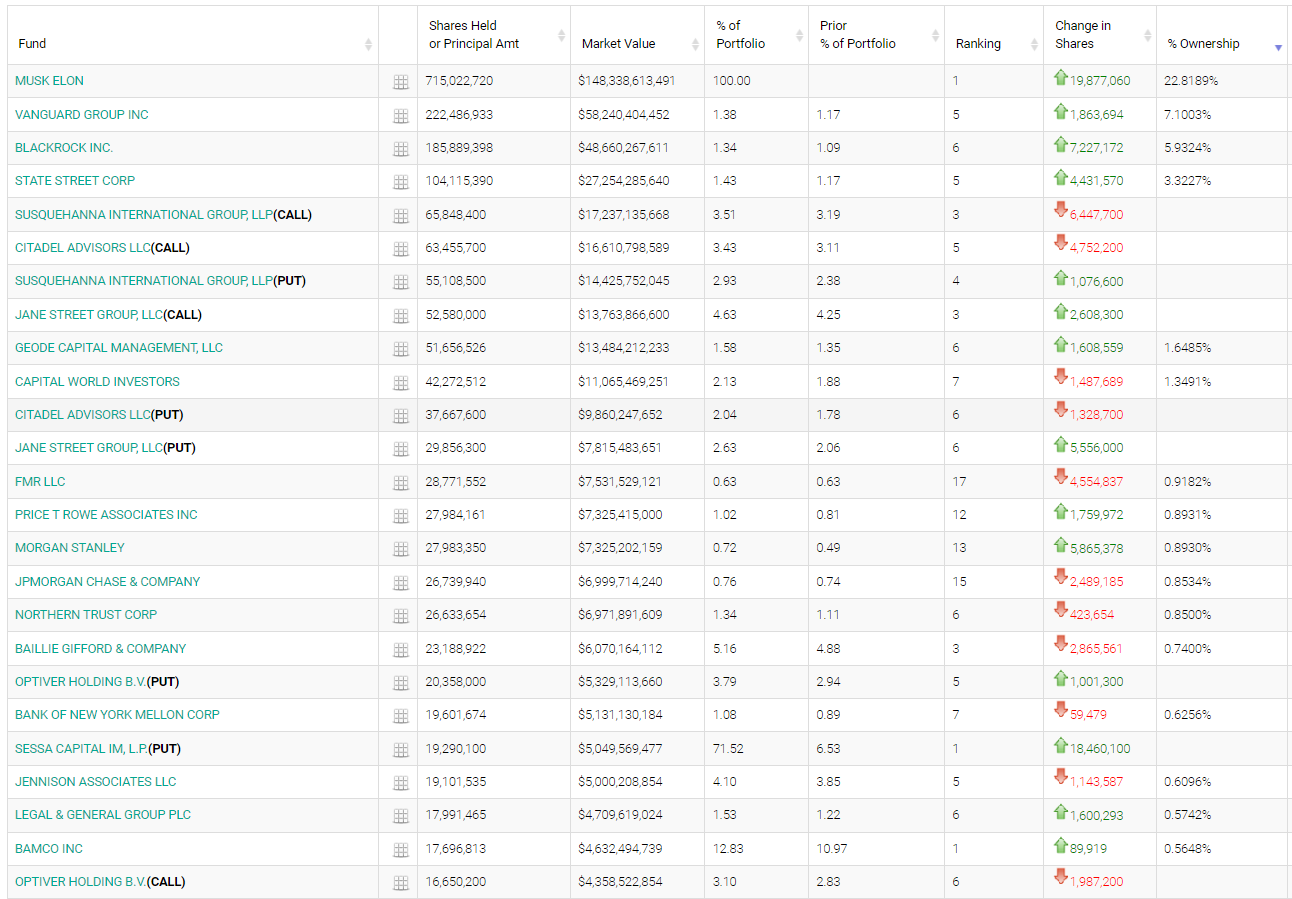Follow the STATE STREET CORP link

coord(75,181)
